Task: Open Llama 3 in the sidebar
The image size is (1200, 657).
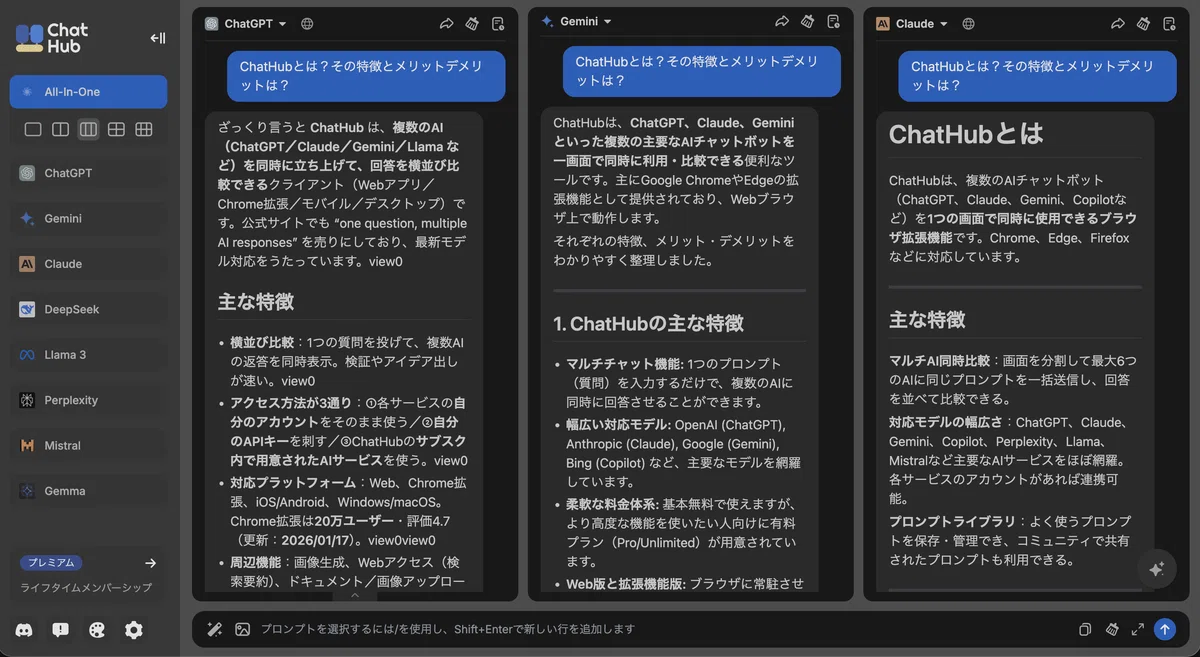Action: click(x=88, y=355)
